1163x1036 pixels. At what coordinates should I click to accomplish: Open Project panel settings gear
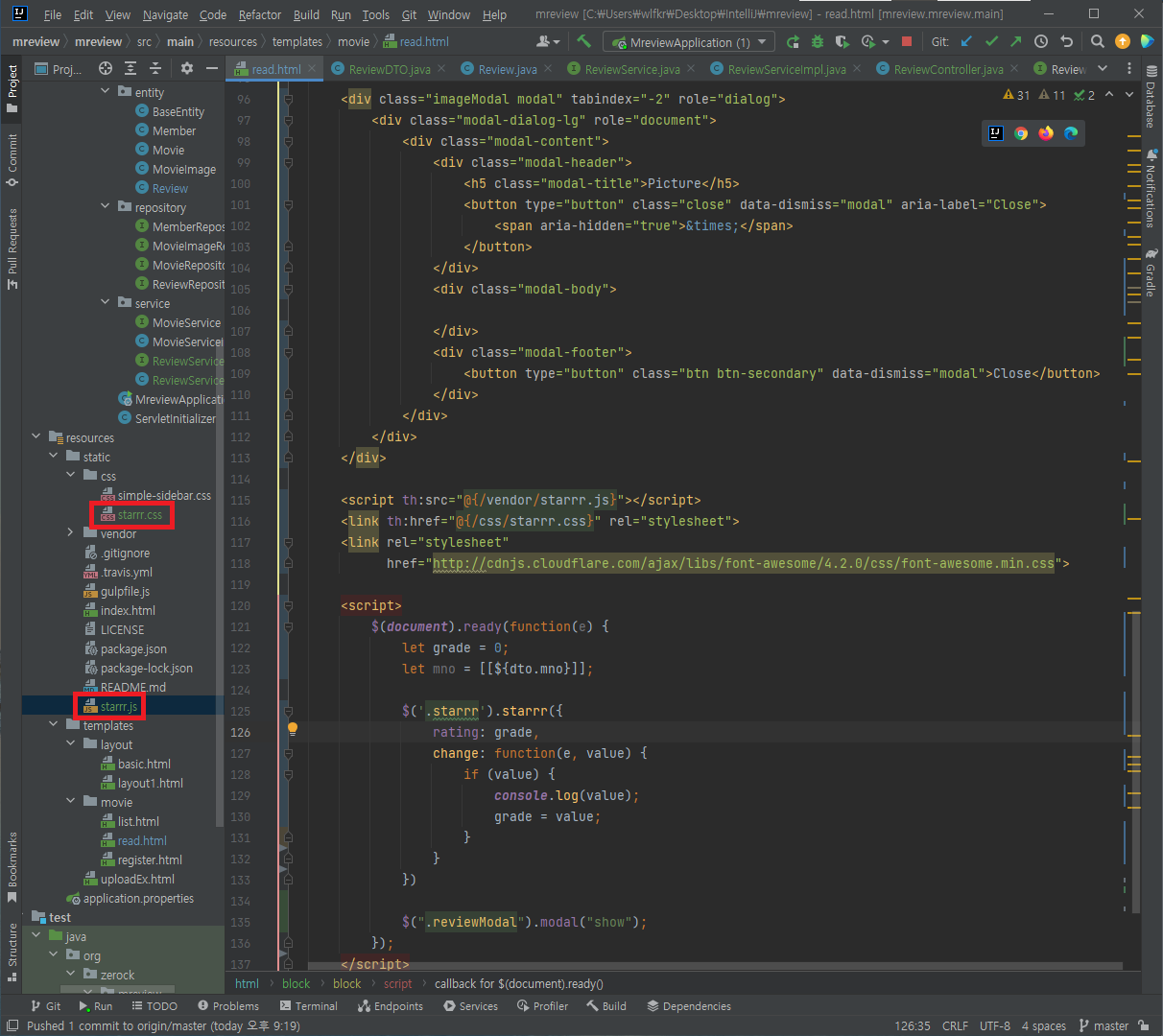tap(187, 68)
